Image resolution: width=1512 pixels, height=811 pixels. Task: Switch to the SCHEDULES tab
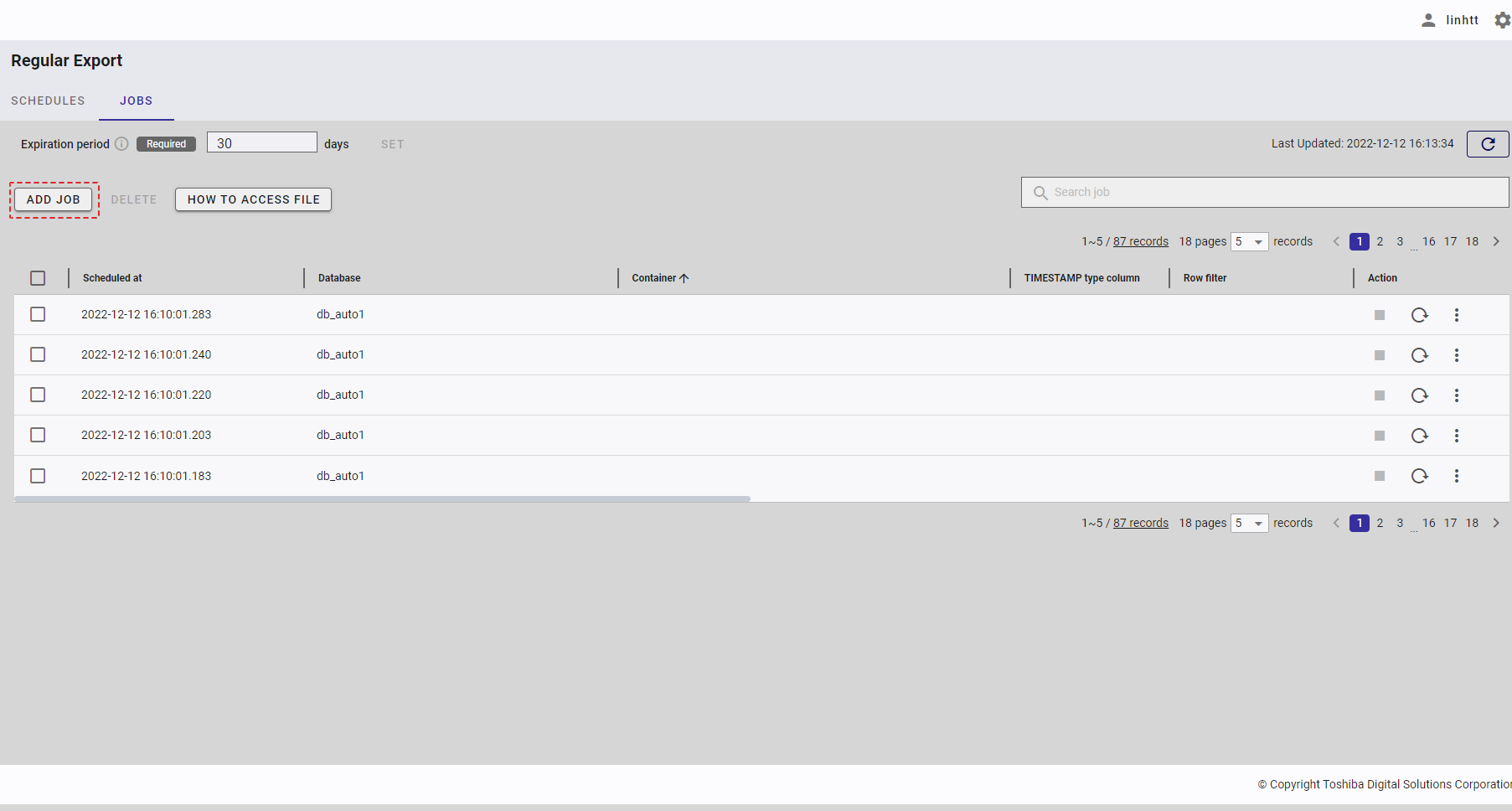[x=48, y=101]
